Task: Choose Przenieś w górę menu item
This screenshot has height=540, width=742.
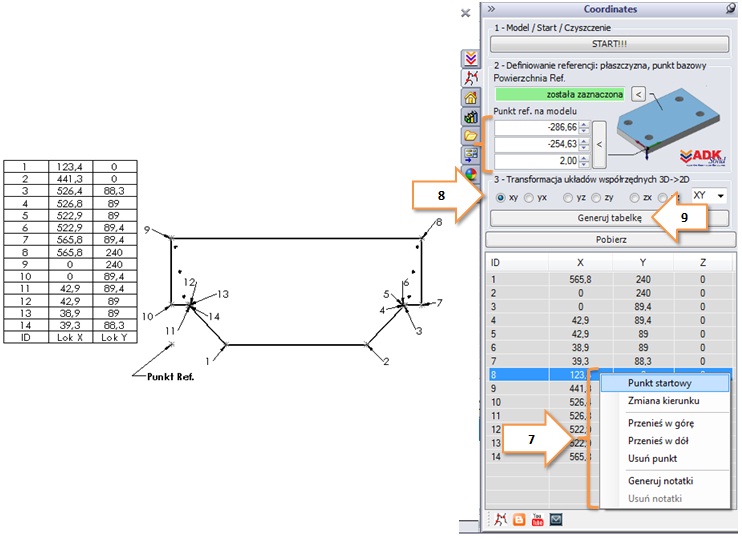Action: click(x=664, y=423)
